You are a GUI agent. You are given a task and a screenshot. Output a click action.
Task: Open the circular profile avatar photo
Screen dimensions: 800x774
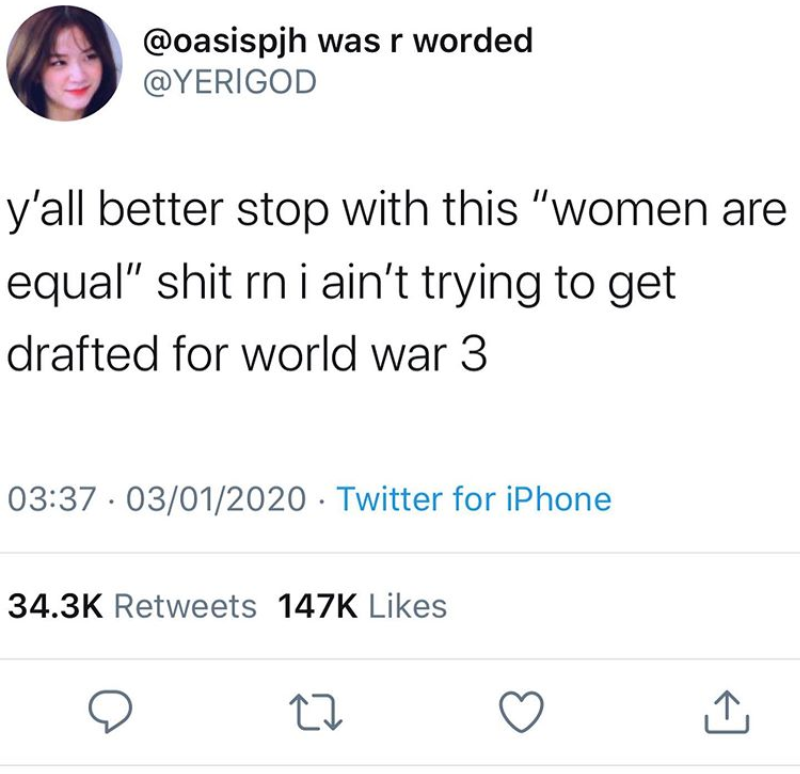[x=64, y=63]
